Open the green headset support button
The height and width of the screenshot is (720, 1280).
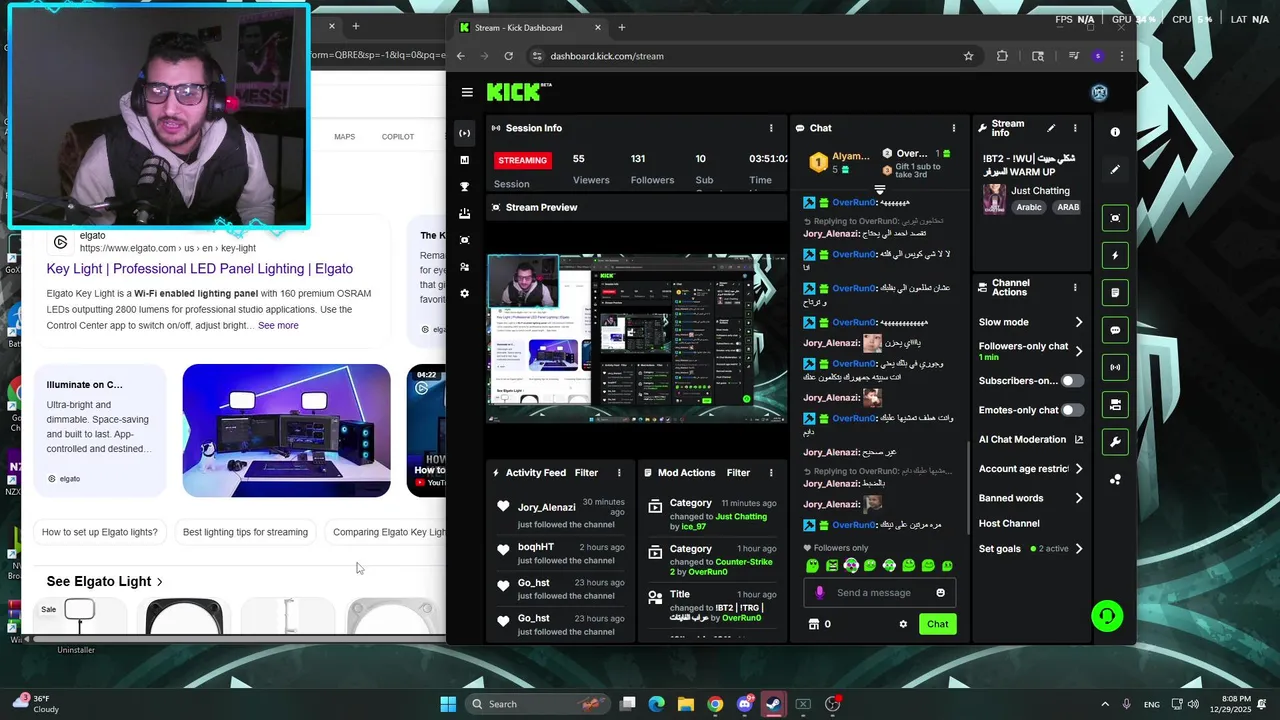pyautogui.click(x=1107, y=616)
